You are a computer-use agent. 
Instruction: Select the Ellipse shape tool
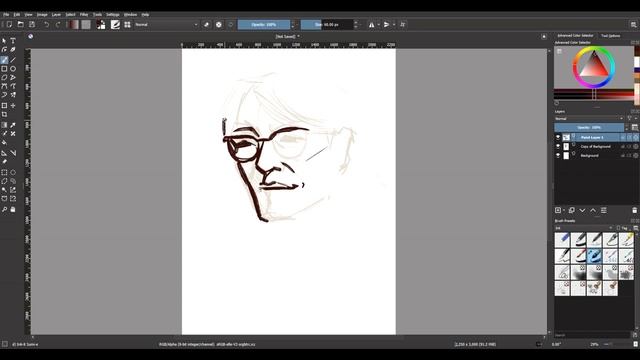point(13,69)
